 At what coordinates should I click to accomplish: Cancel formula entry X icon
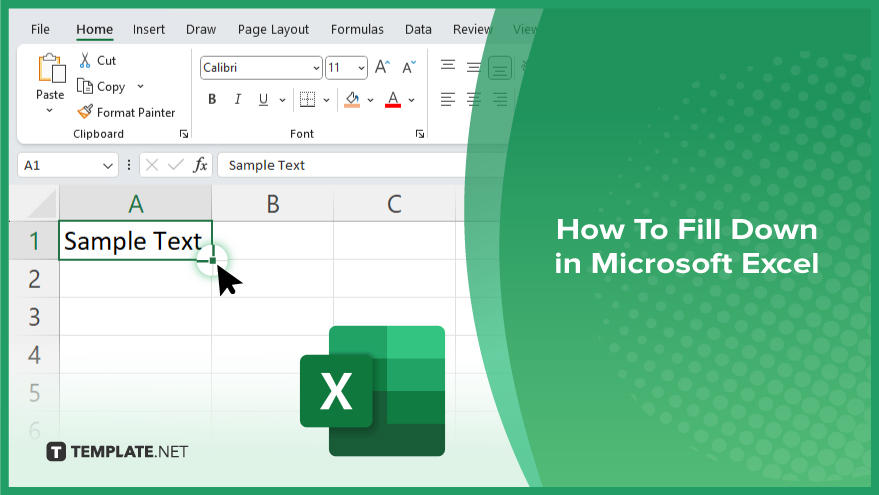point(152,165)
